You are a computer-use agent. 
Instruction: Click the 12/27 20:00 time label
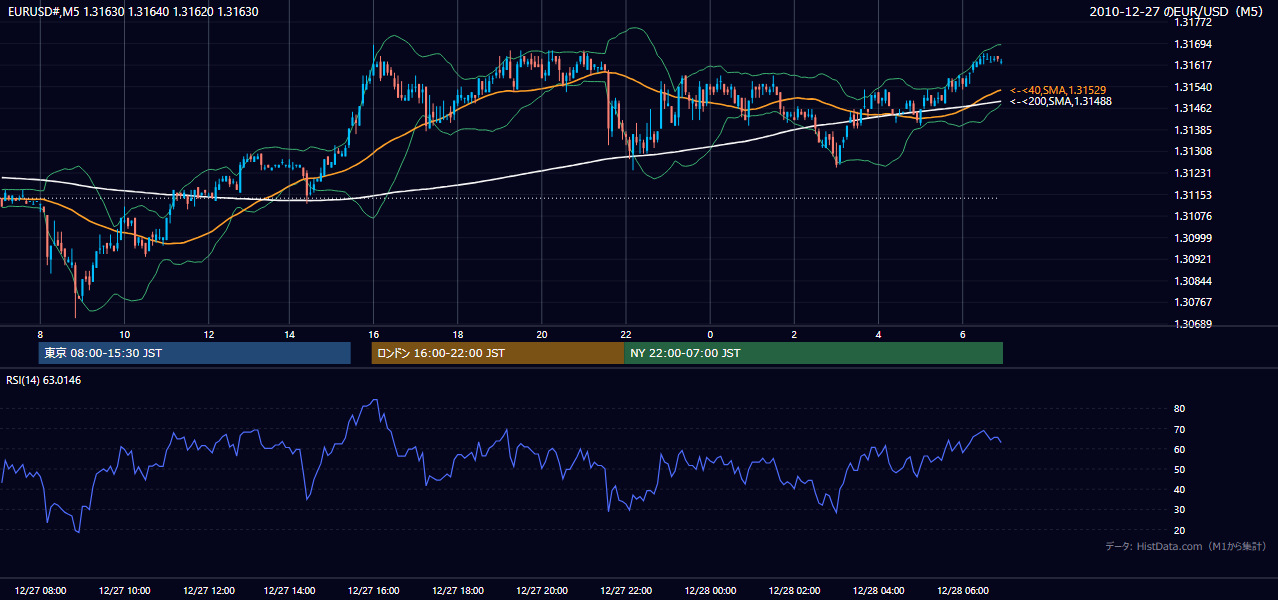tap(543, 591)
